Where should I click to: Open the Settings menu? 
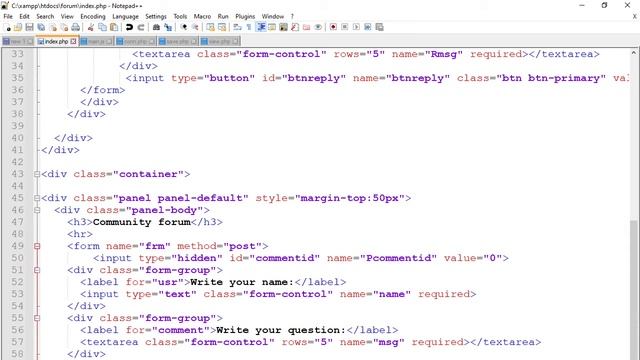click(x=156, y=16)
